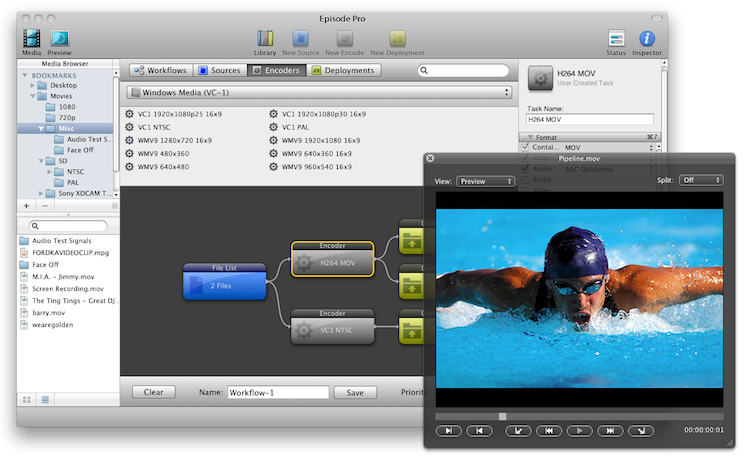Viewport: 750px width, 464px height.
Task: Toggle the Audio AAC Quicktime checkbox
Action: pyautogui.click(x=526, y=169)
